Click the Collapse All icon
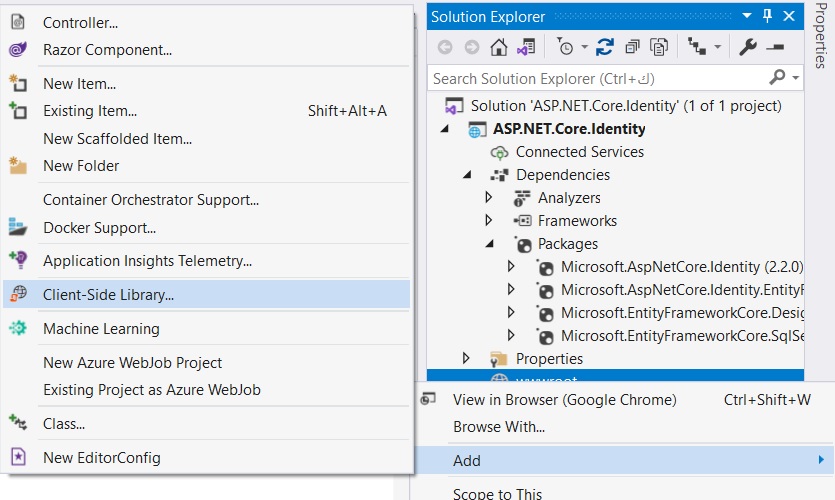The height and width of the screenshot is (500, 835). tap(632, 47)
